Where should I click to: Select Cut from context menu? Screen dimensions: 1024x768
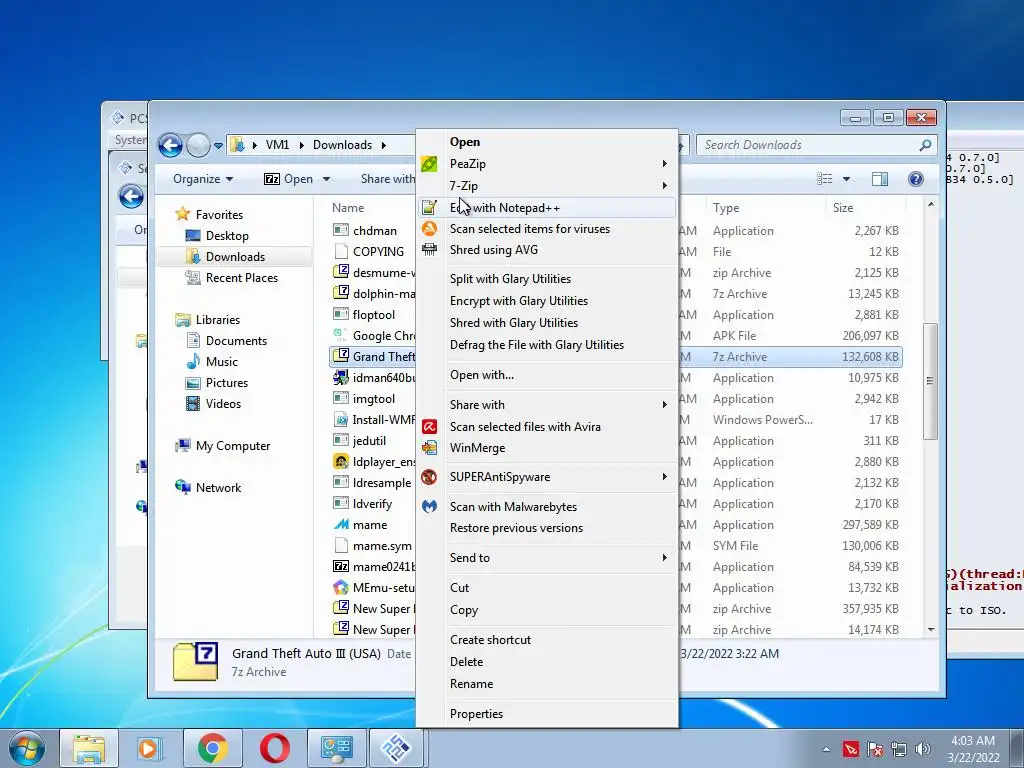tap(459, 588)
